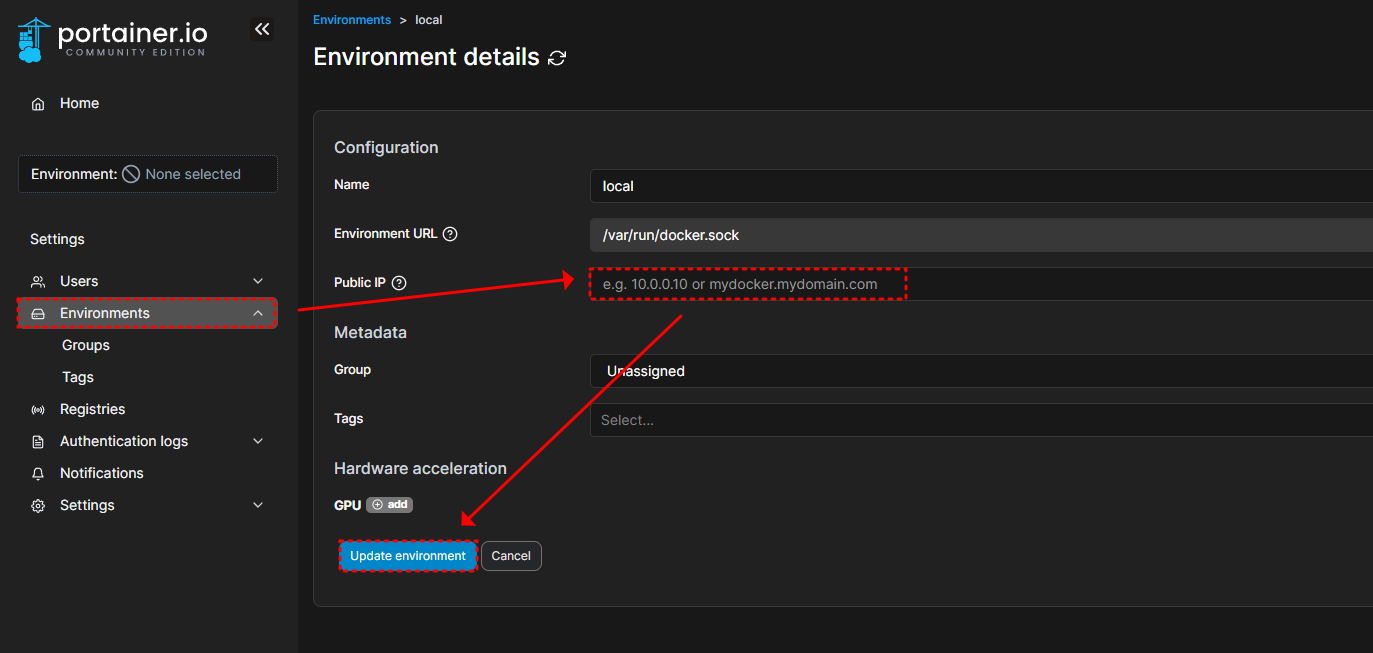The width and height of the screenshot is (1373, 653).
Task: Click the Hardware acceleration heading
Action: click(420, 469)
